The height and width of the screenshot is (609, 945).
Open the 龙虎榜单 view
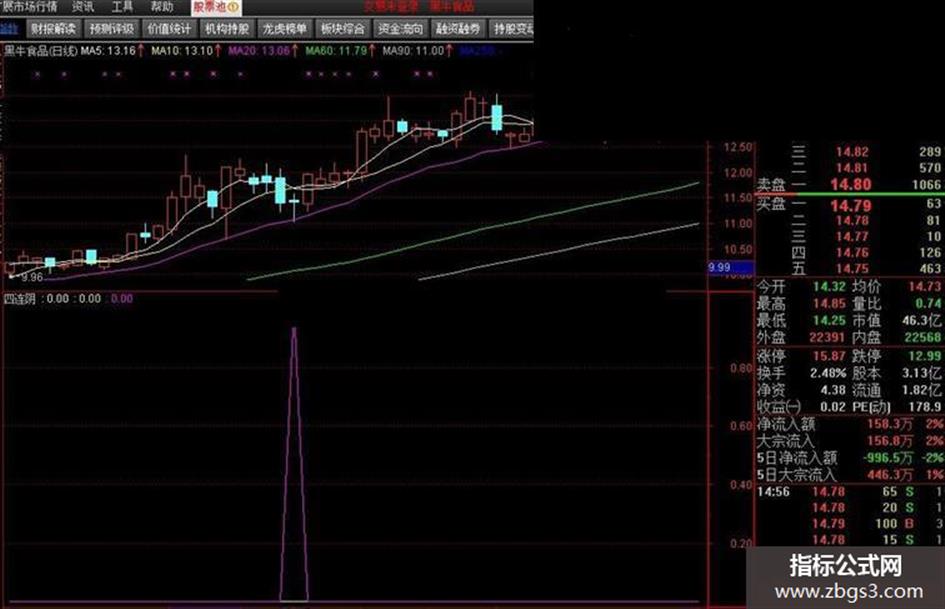click(285, 28)
